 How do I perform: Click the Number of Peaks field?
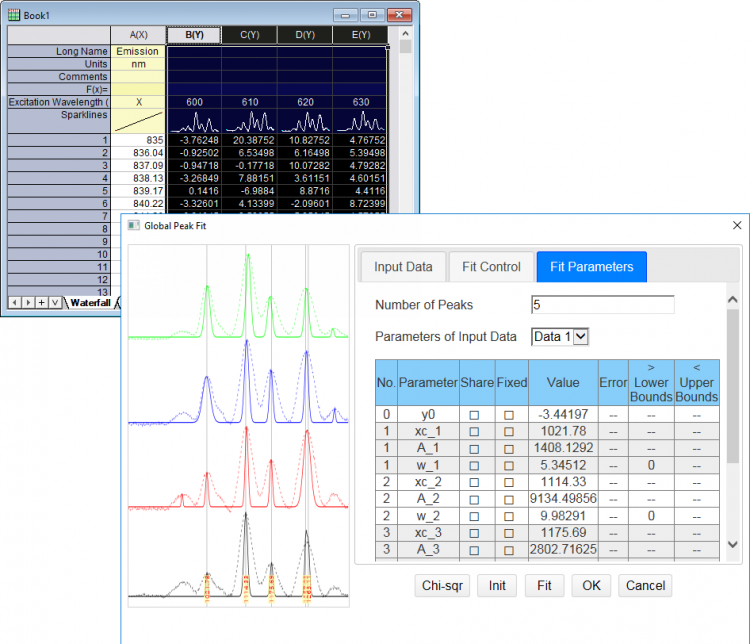tap(603, 305)
